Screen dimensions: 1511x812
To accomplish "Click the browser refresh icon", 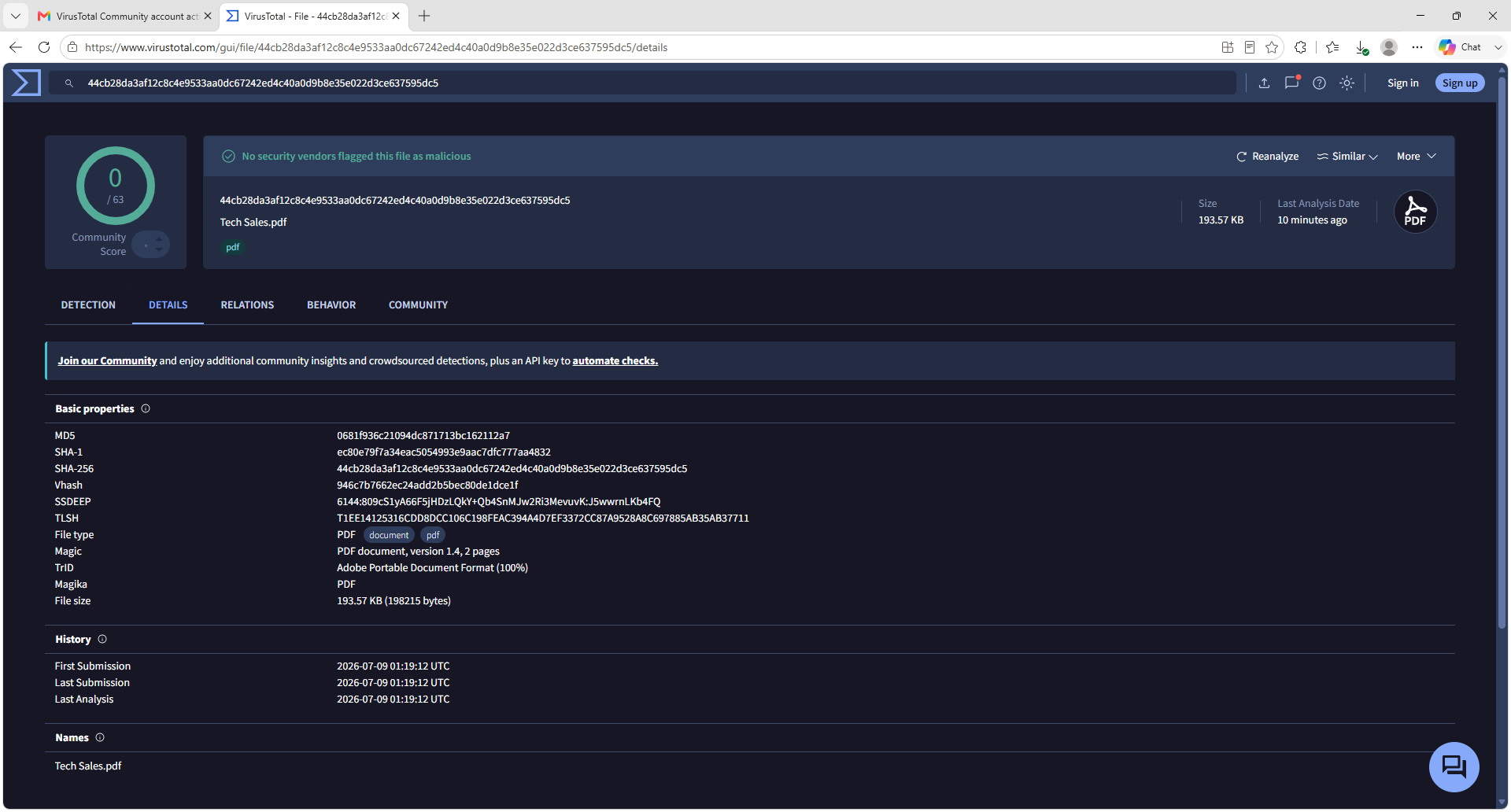I will pyautogui.click(x=44, y=47).
